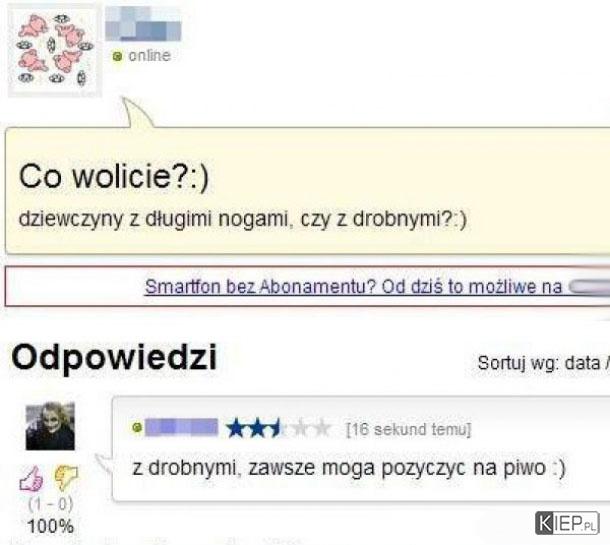Click the blurred answerer username
The height and width of the screenshot is (545, 610).
181,428
